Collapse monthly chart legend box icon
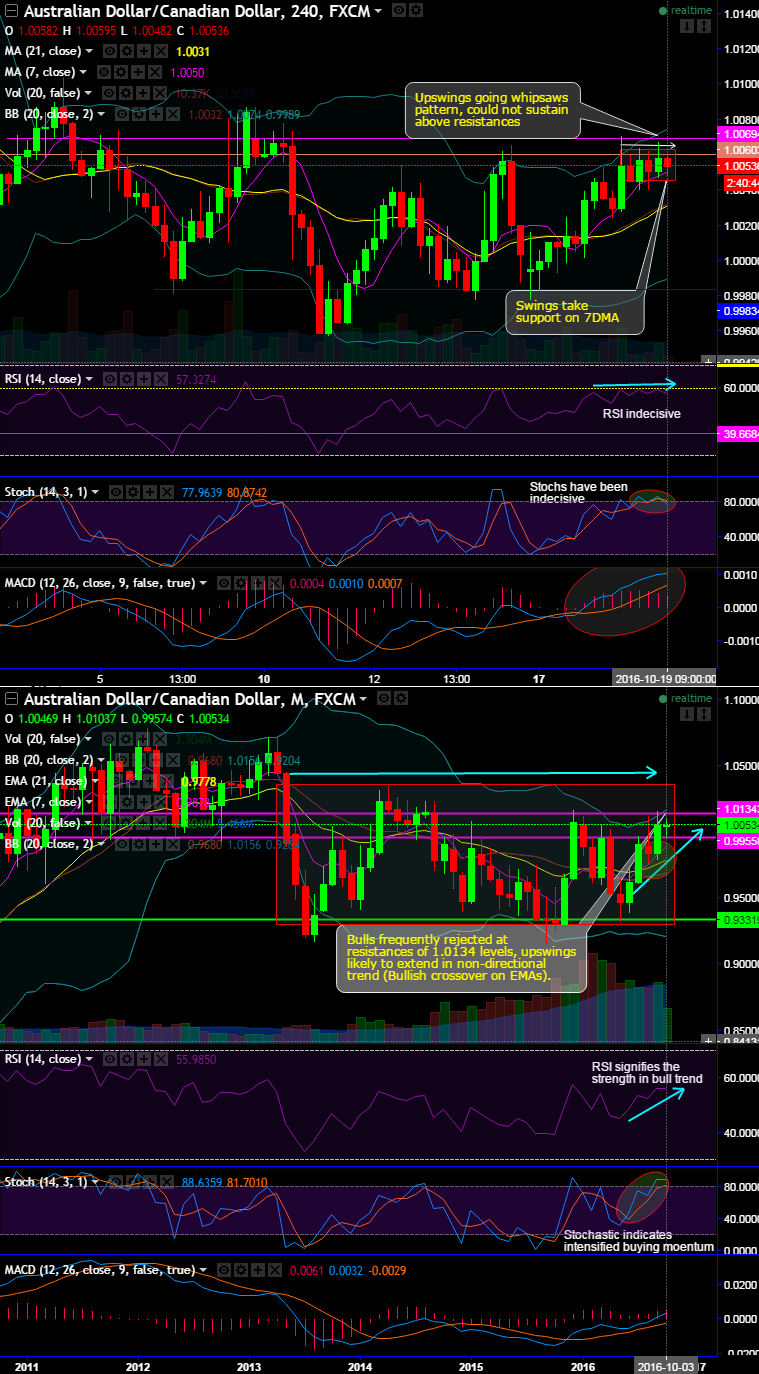759x1374 pixels. (x=11, y=699)
